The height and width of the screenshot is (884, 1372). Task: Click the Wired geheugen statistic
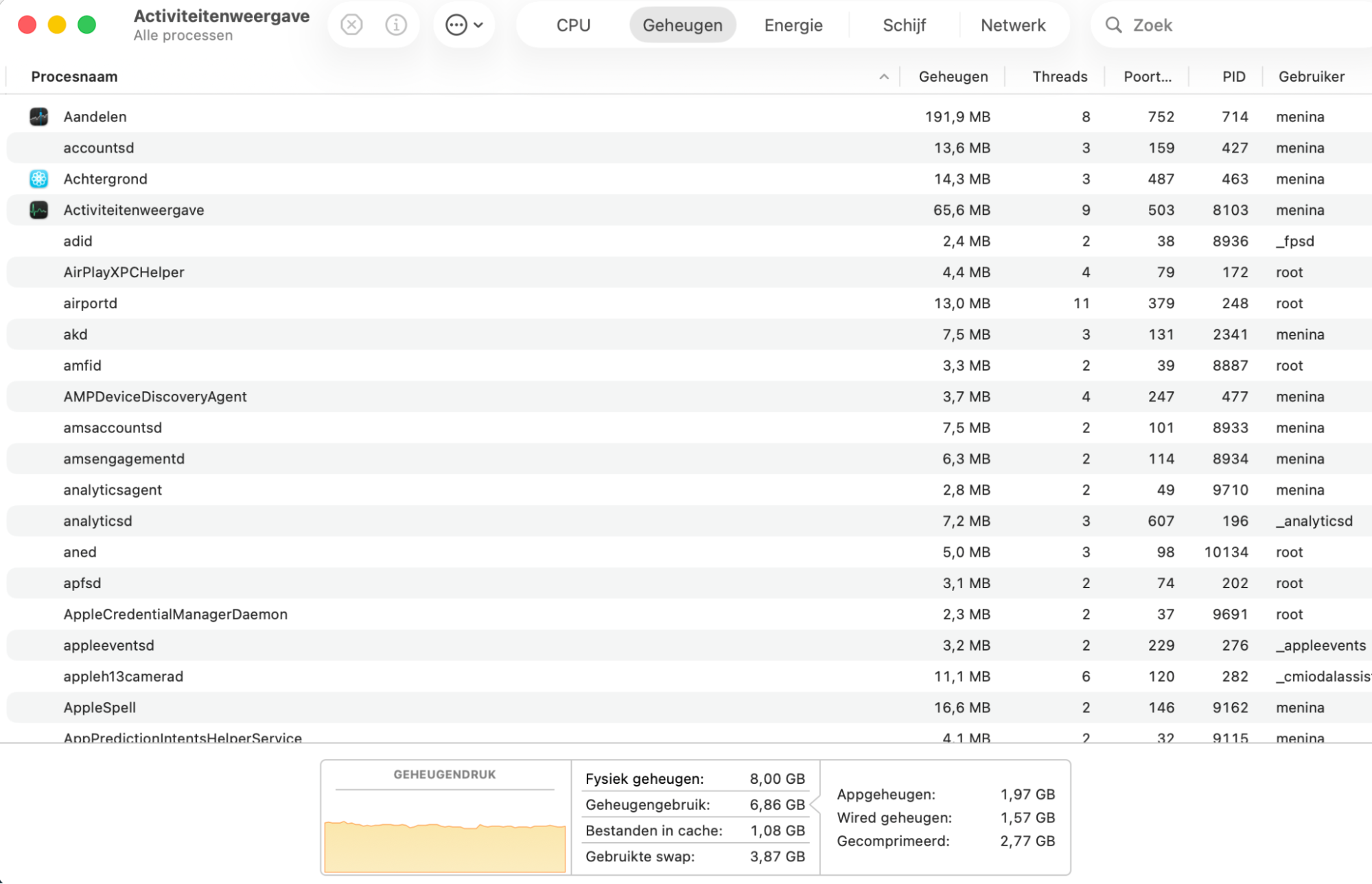pos(946,818)
